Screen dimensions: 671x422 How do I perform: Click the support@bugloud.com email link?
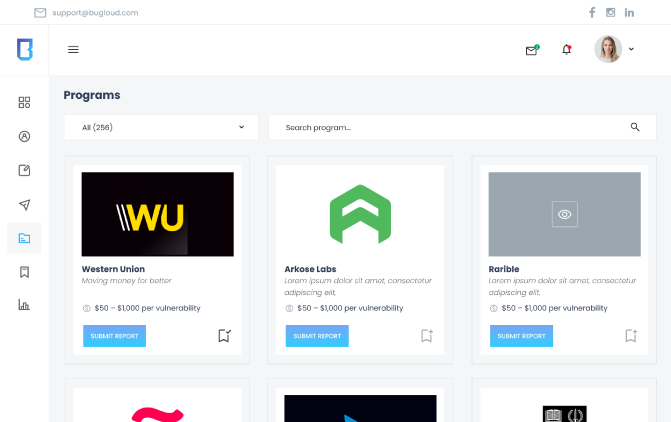(x=95, y=13)
